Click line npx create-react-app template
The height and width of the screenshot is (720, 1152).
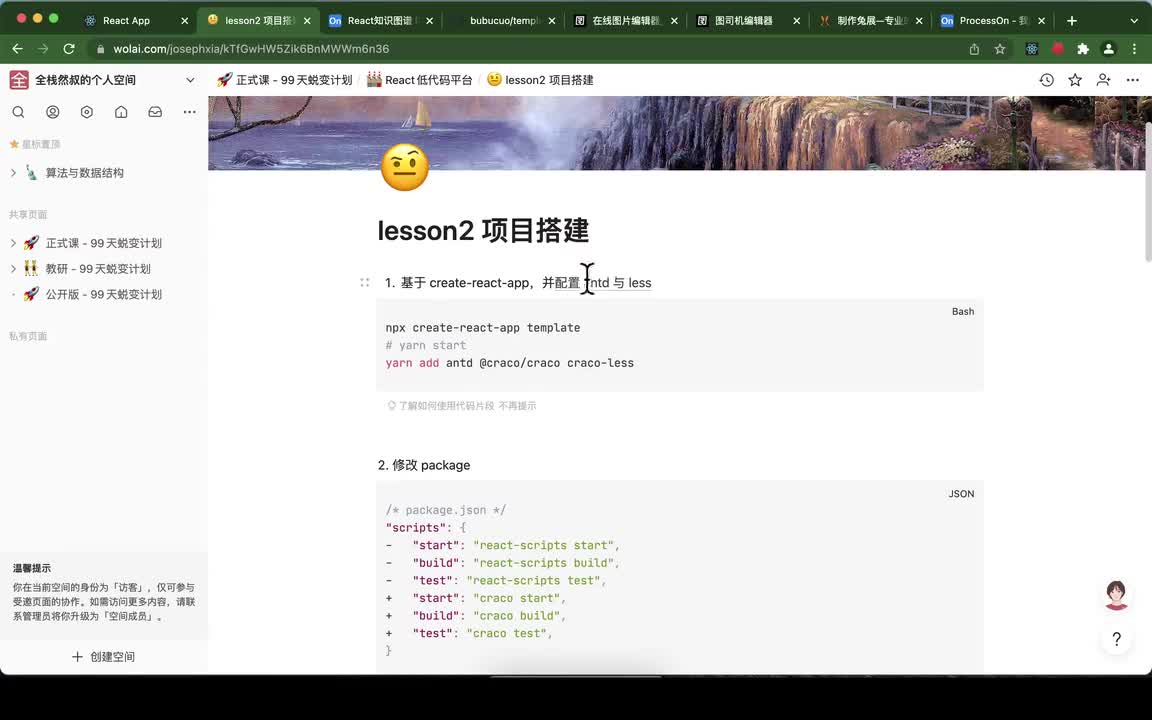(483, 328)
